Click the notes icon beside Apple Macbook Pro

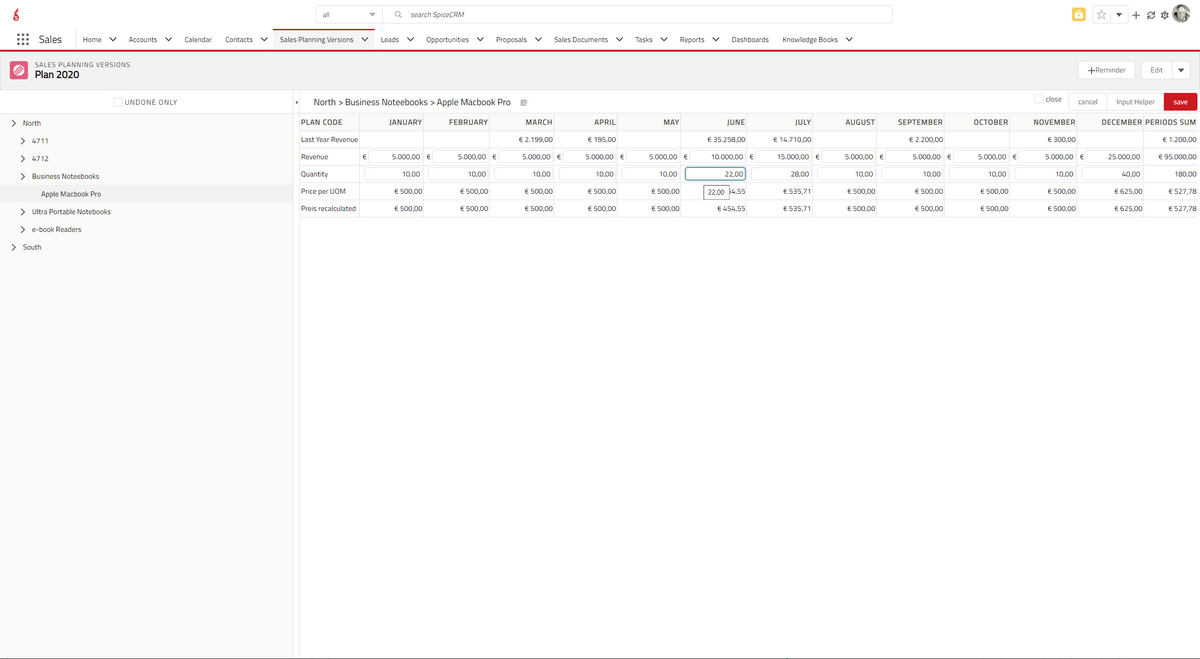(524, 103)
